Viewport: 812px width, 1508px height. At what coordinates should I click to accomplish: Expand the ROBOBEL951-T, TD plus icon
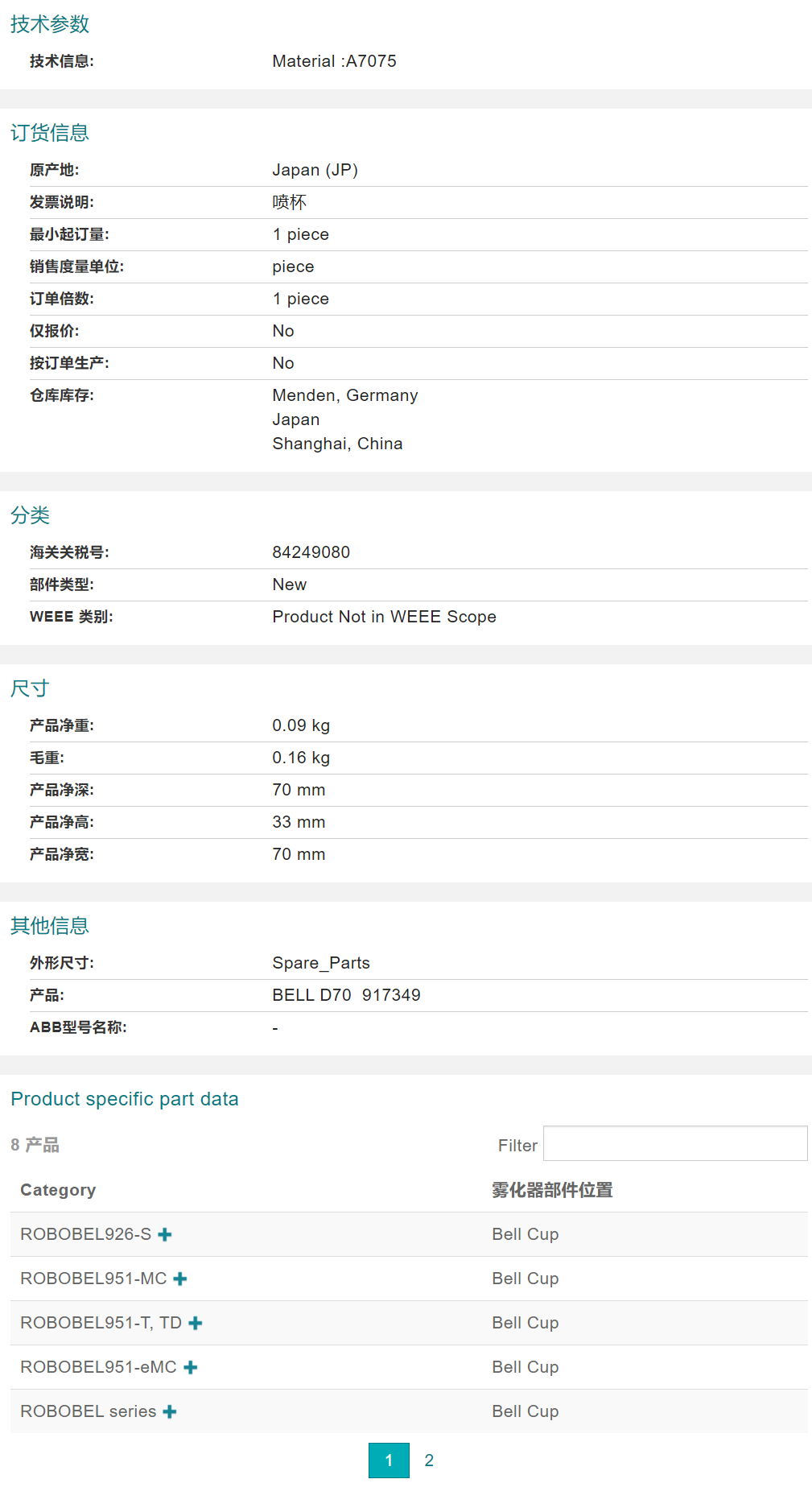click(x=195, y=1323)
